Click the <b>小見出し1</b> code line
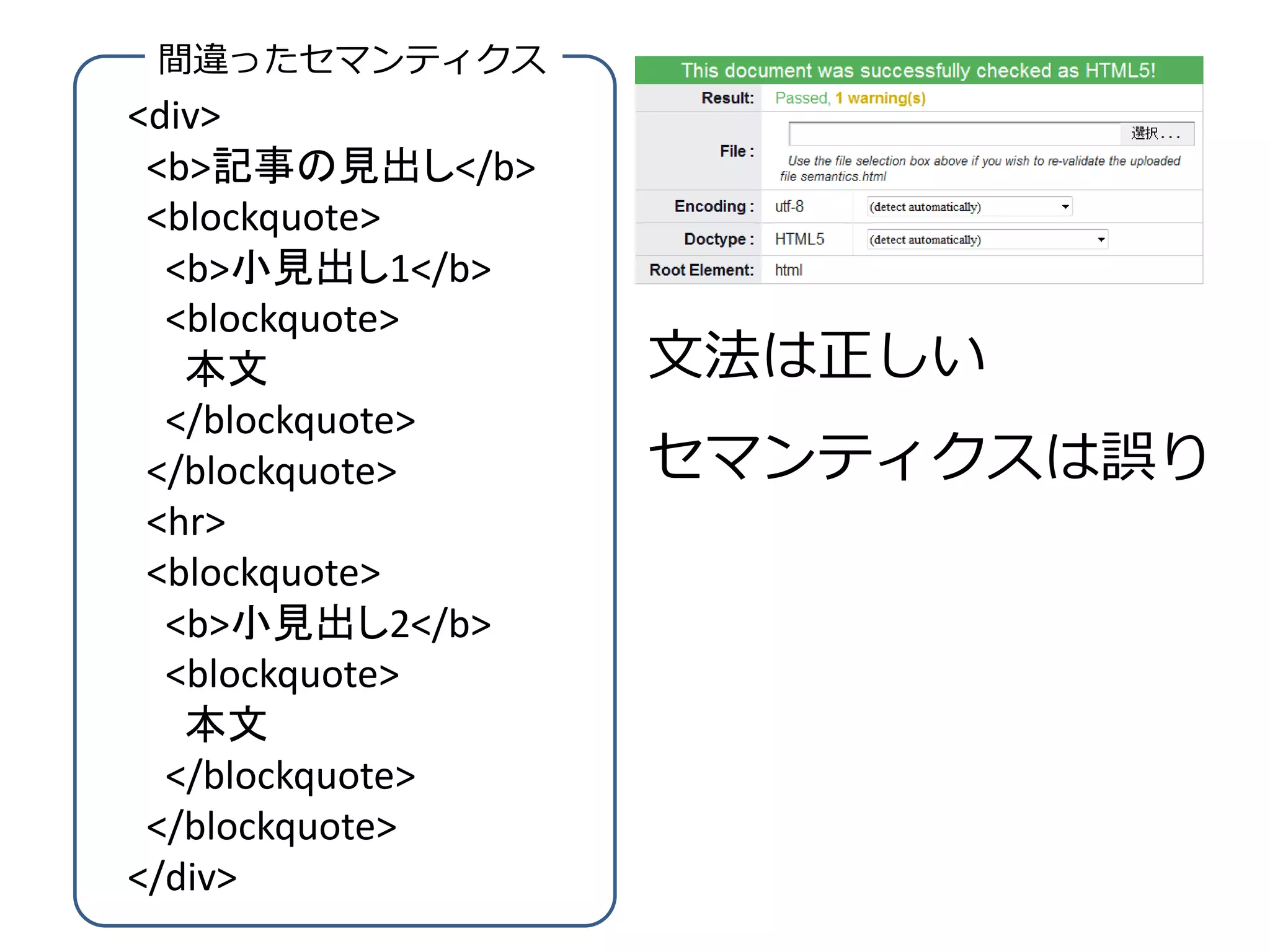The image size is (1270, 952). [x=328, y=268]
